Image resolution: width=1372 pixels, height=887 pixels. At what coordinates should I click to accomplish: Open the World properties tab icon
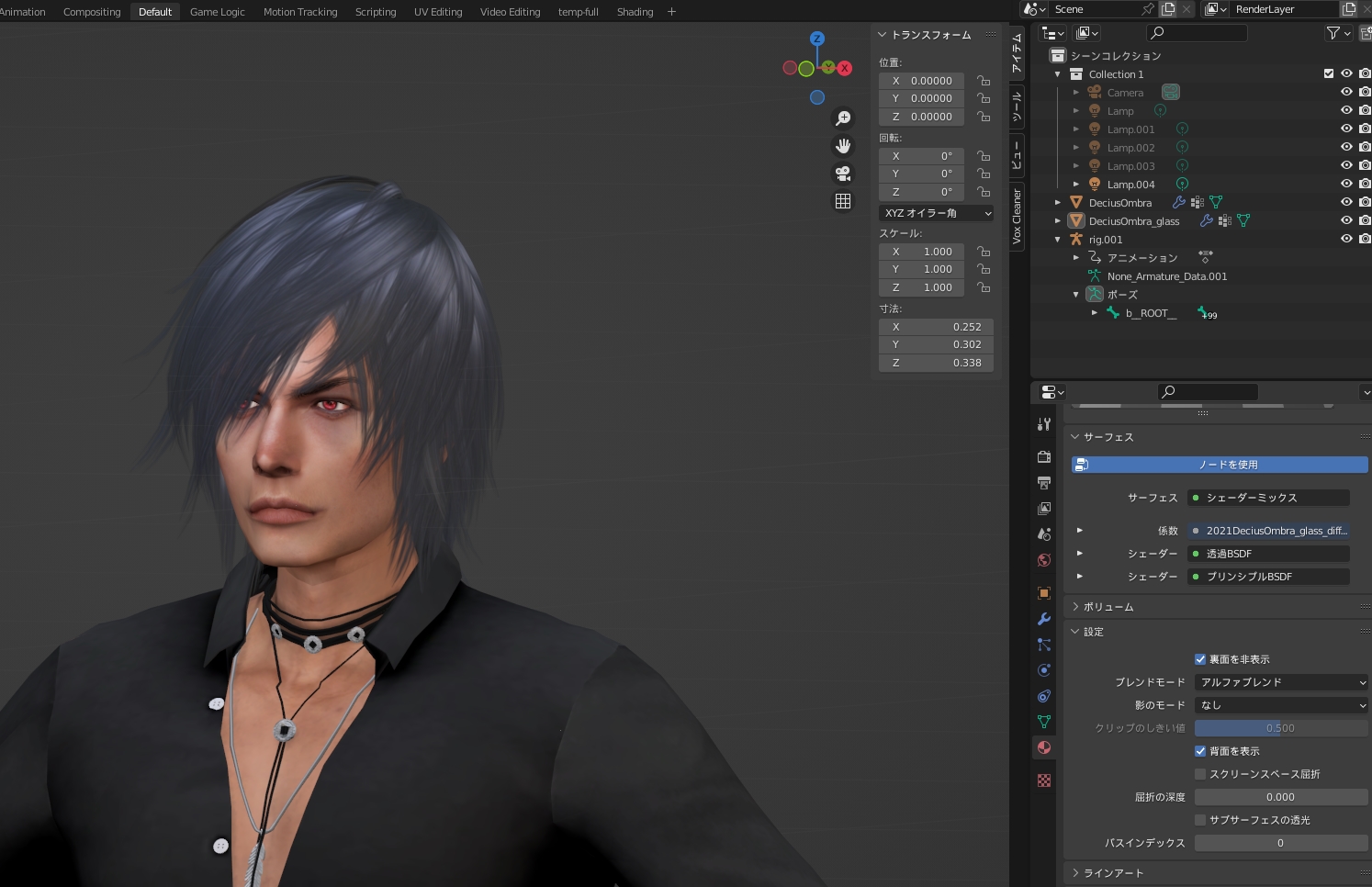(1044, 560)
